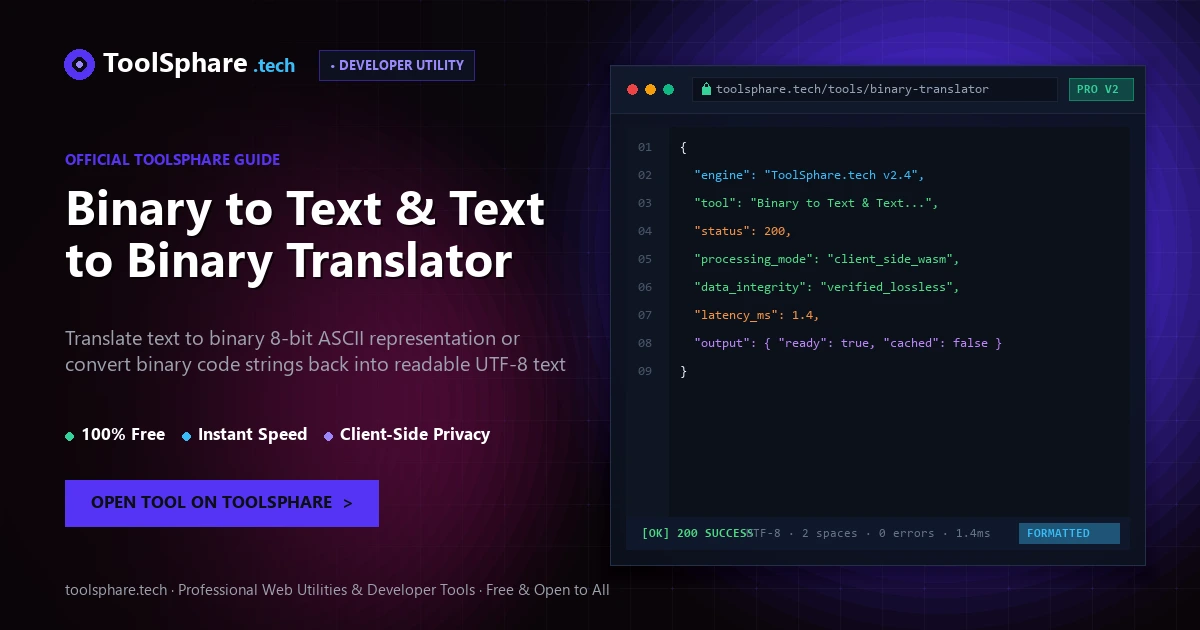Click the [OK] 200 SUCCESS status text
The height and width of the screenshot is (630, 1200).
click(696, 533)
